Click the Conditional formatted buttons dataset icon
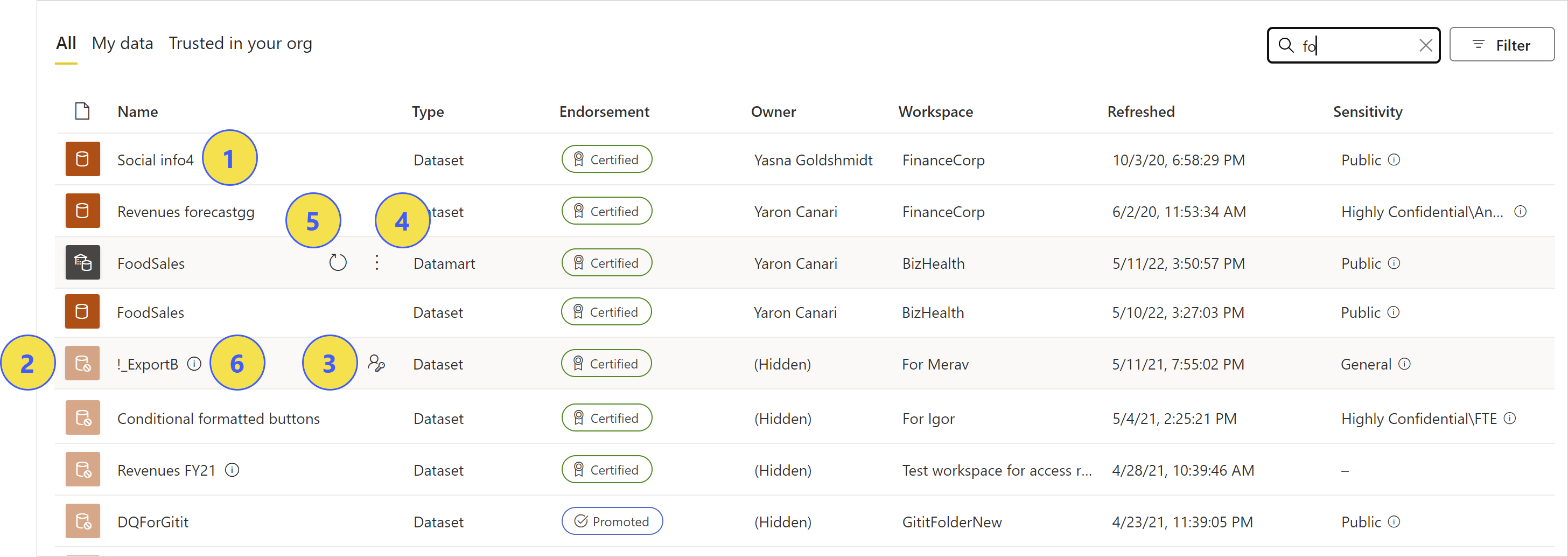This screenshot has width=1568, height=557. 83,417
